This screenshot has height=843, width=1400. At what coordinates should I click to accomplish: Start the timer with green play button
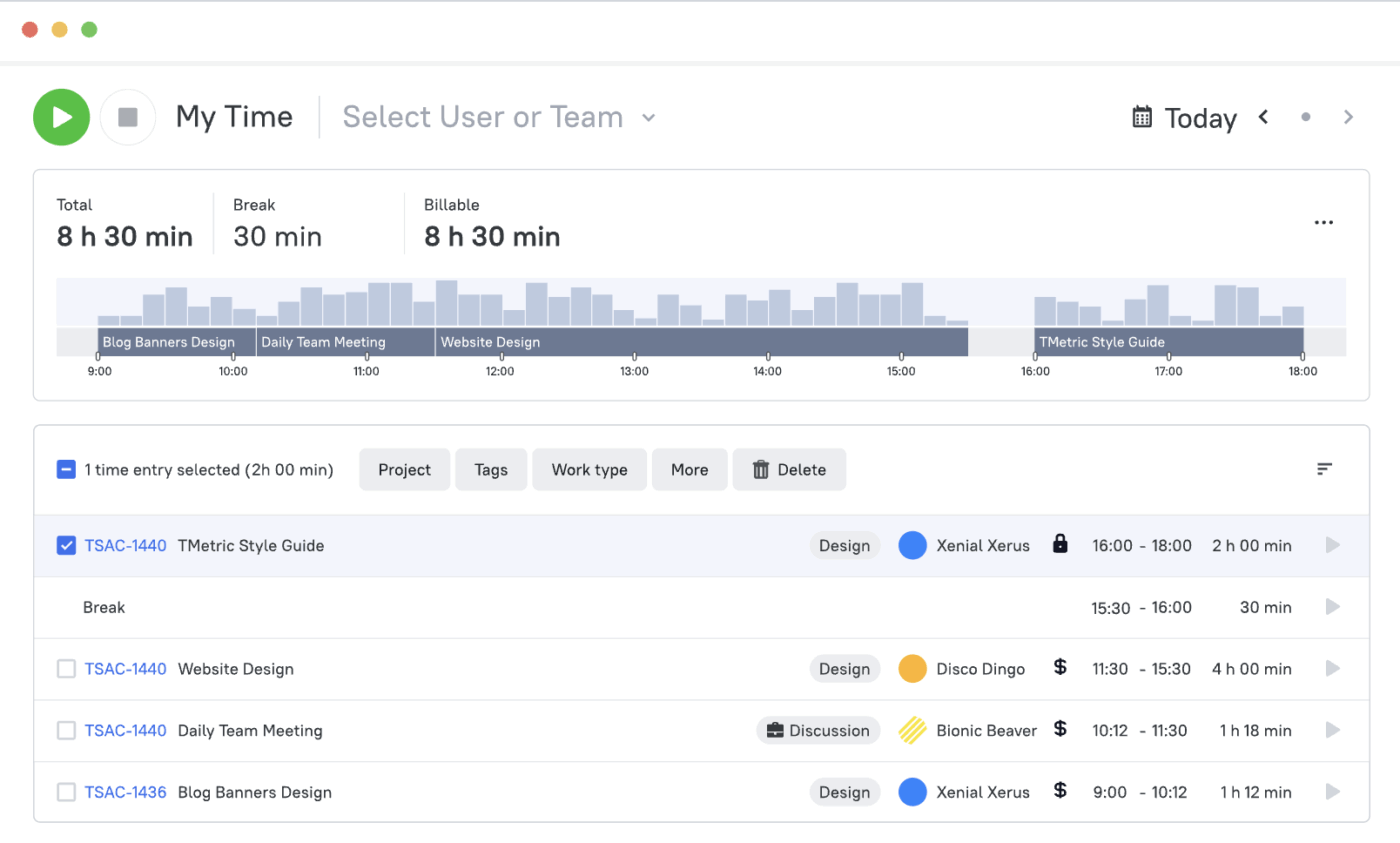click(x=62, y=117)
